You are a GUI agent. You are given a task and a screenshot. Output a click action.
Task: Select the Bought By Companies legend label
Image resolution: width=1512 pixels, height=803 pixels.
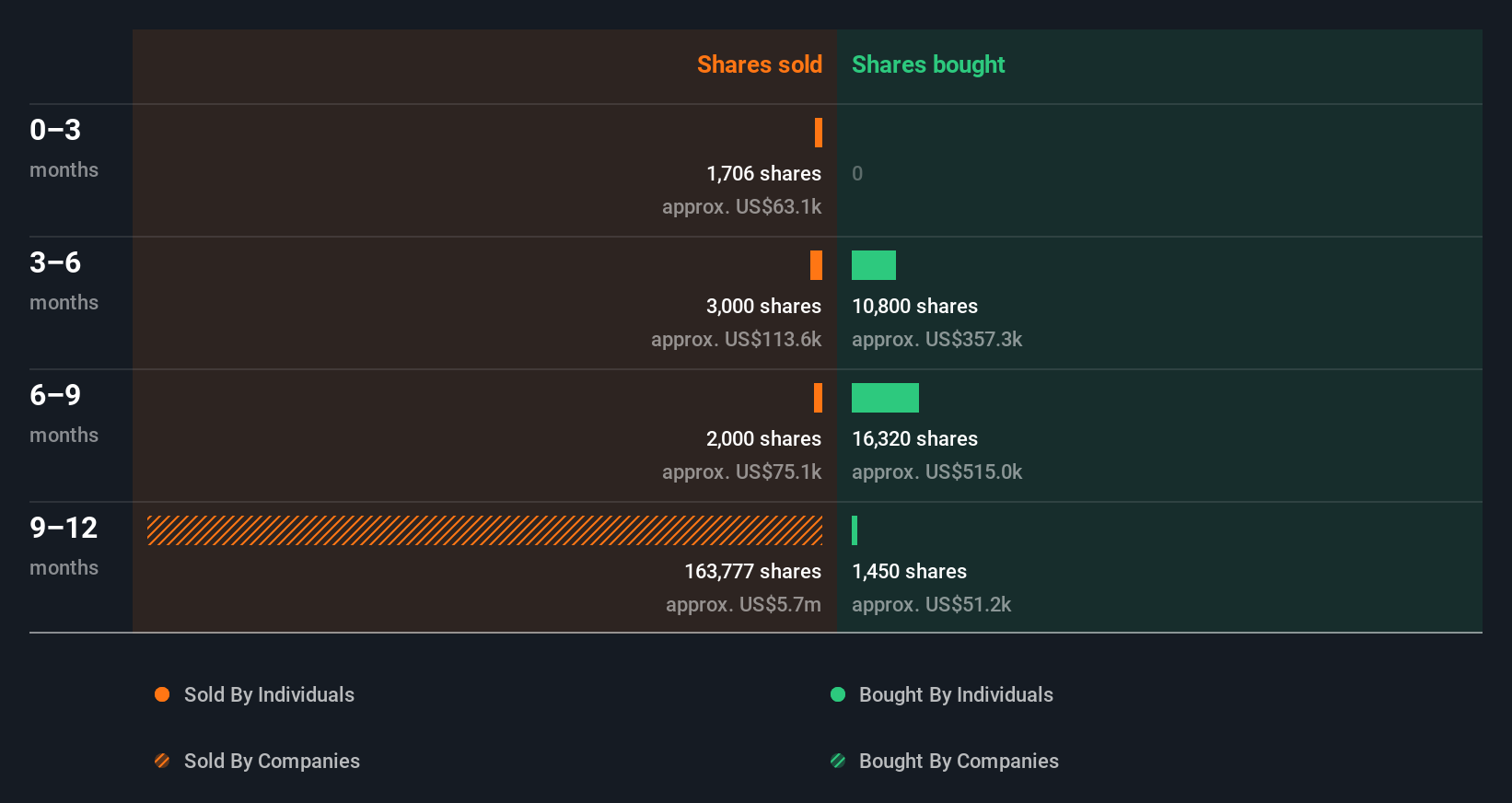pos(959,762)
